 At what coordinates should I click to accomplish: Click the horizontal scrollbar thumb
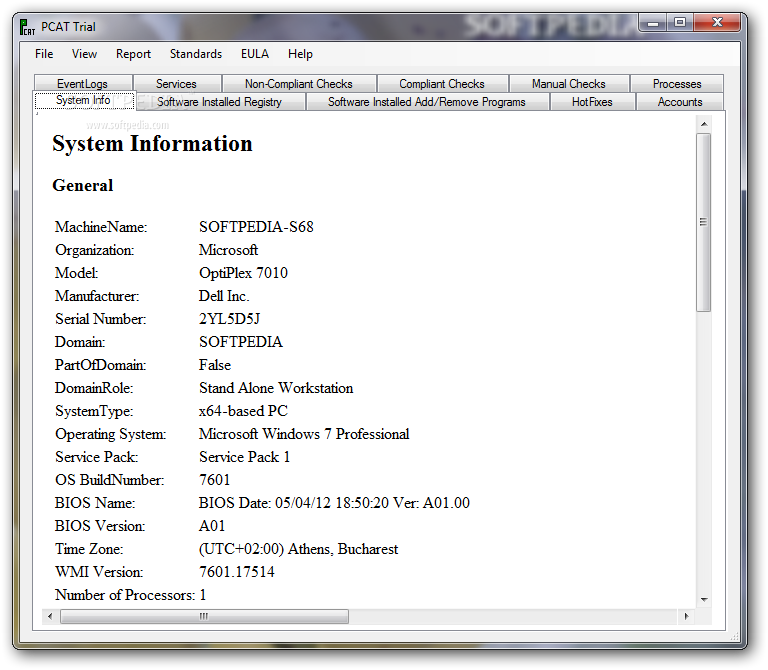(204, 616)
